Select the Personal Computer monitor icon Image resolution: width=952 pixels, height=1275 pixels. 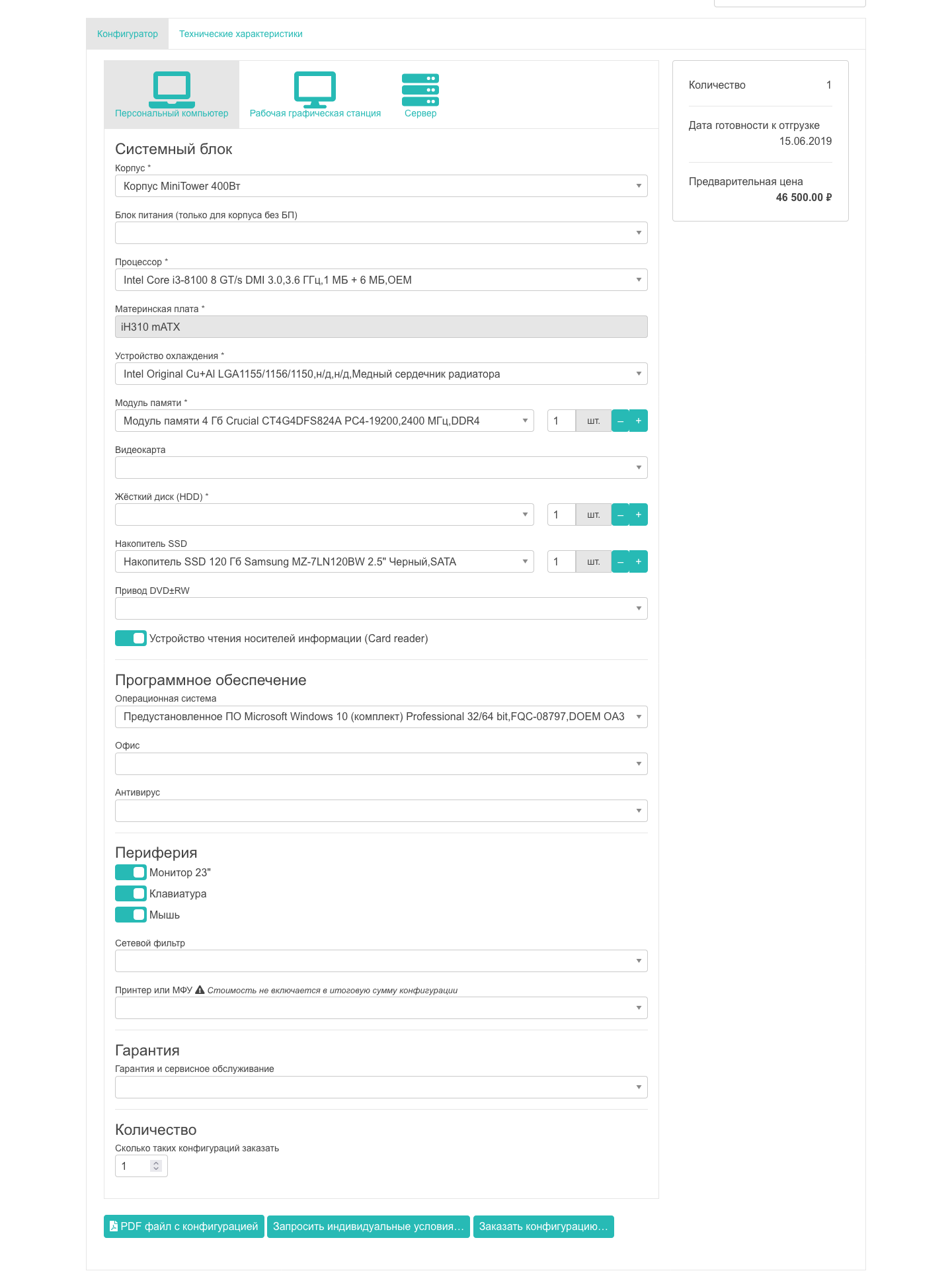172,89
